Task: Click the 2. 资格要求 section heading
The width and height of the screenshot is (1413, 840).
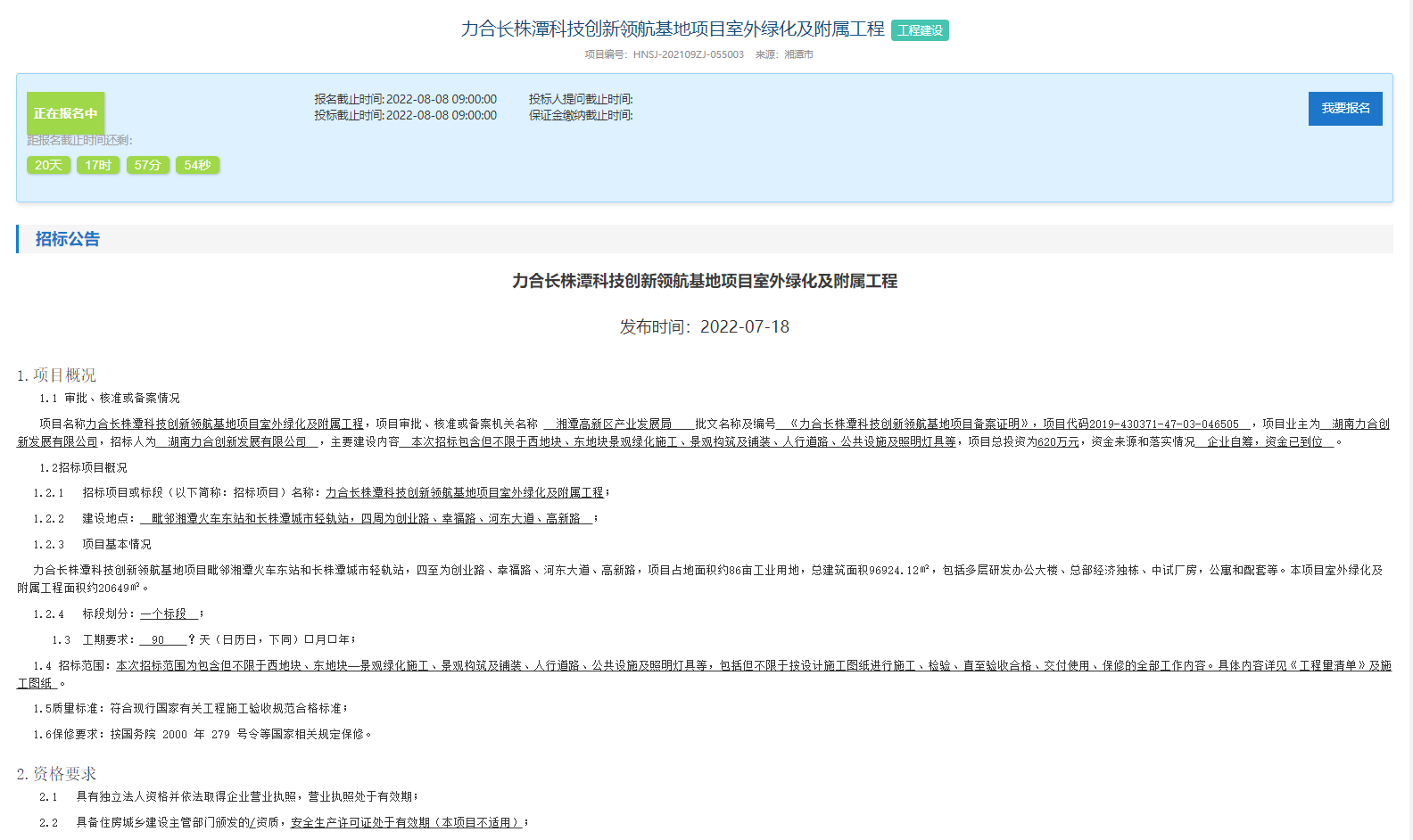Action: coord(56,774)
